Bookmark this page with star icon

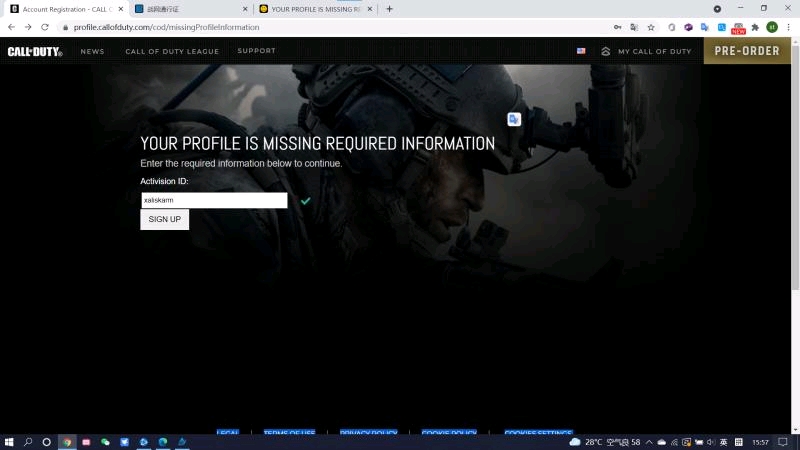[651, 27]
